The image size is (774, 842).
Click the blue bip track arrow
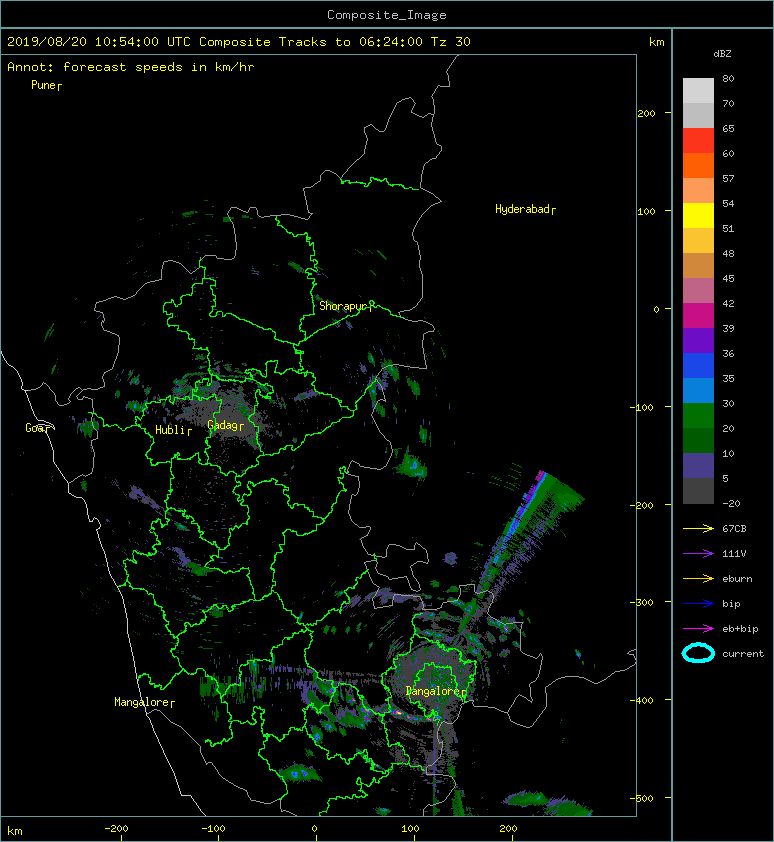tap(698, 604)
